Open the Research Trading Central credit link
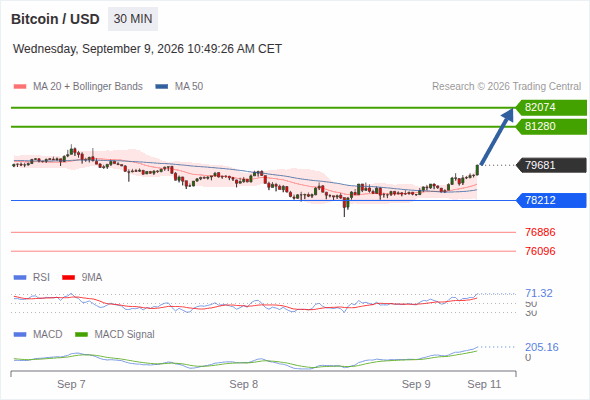This screenshot has height=400, width=590. [x=506, y=87]
